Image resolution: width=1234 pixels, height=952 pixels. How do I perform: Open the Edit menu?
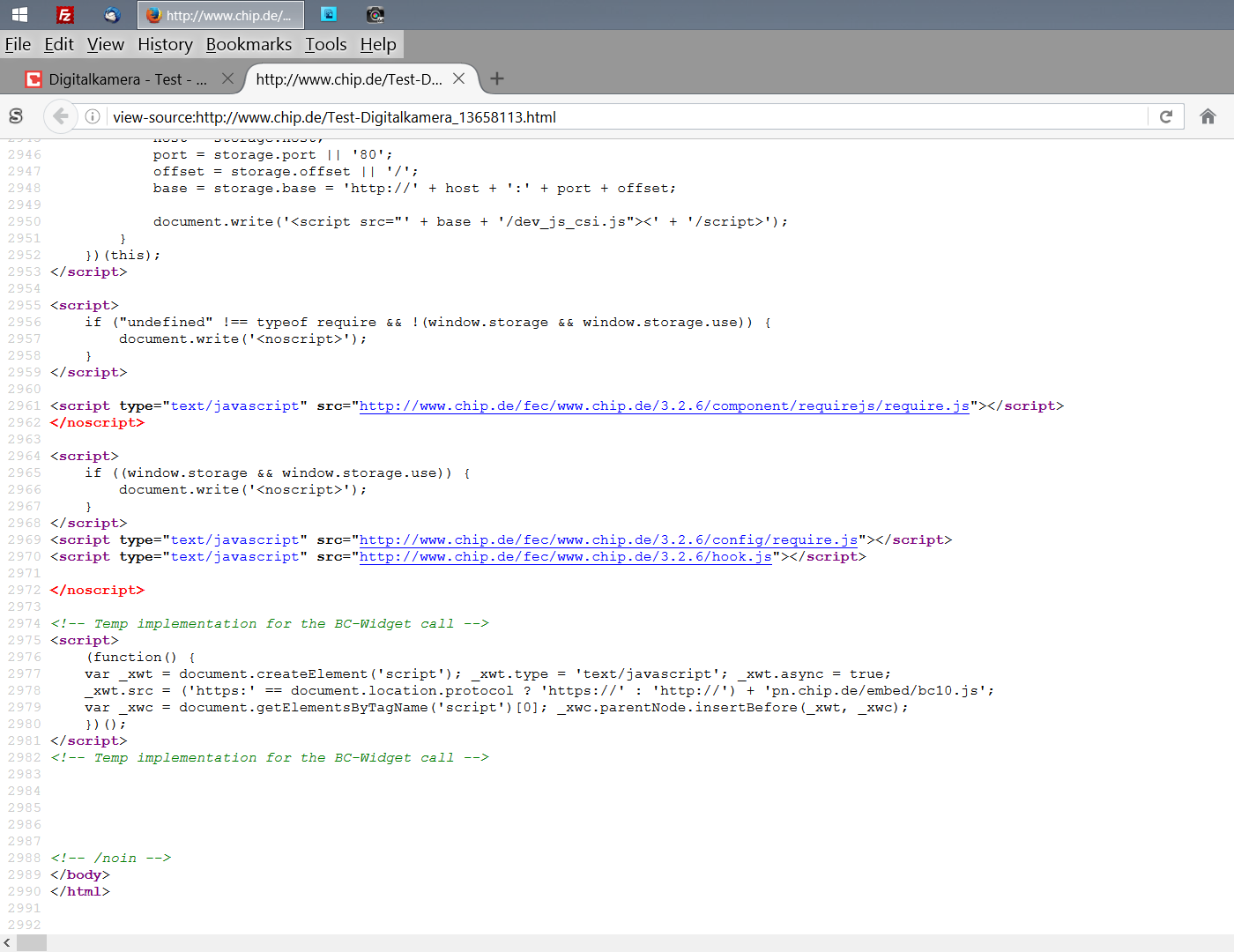tap(59, 44)
